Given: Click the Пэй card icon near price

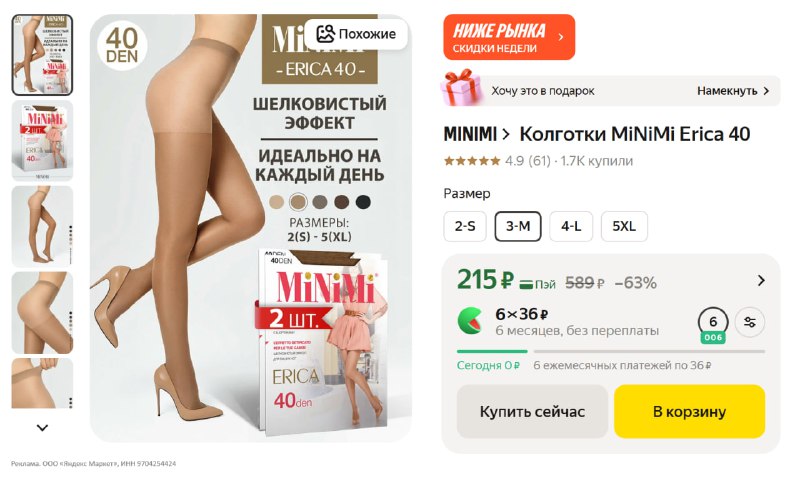Looking at the screenshot, I should [526, 284].
